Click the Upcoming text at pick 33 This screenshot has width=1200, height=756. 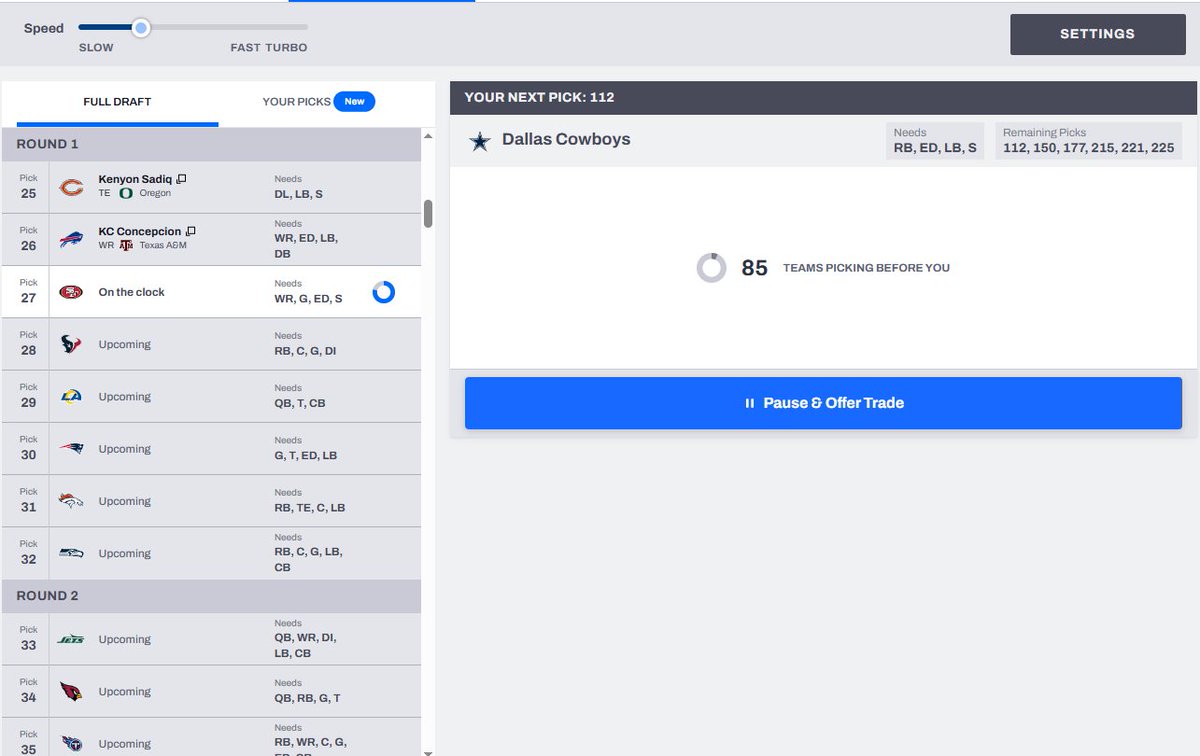(124, 639)
